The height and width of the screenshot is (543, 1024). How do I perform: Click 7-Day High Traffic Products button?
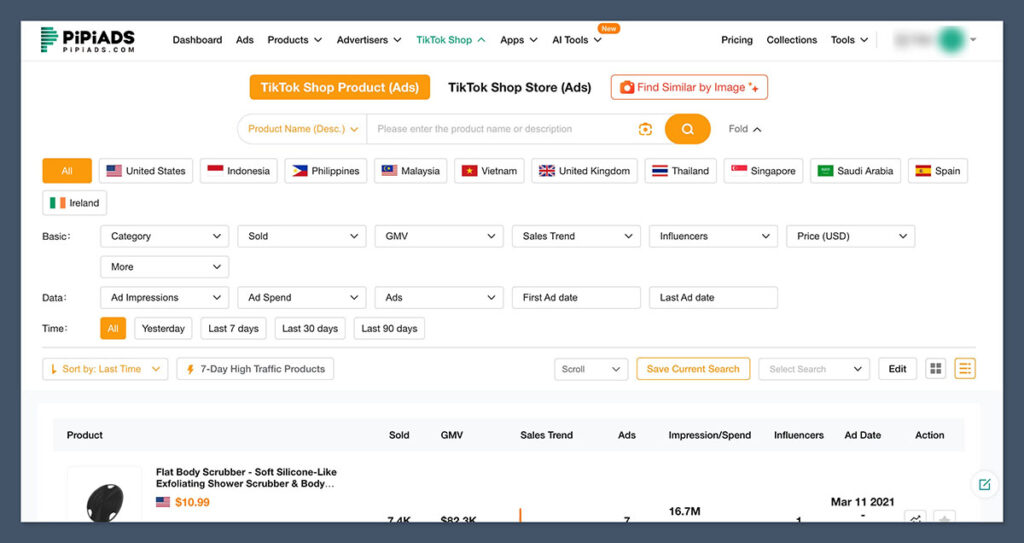pyautogui.click(x=255, y=369)
